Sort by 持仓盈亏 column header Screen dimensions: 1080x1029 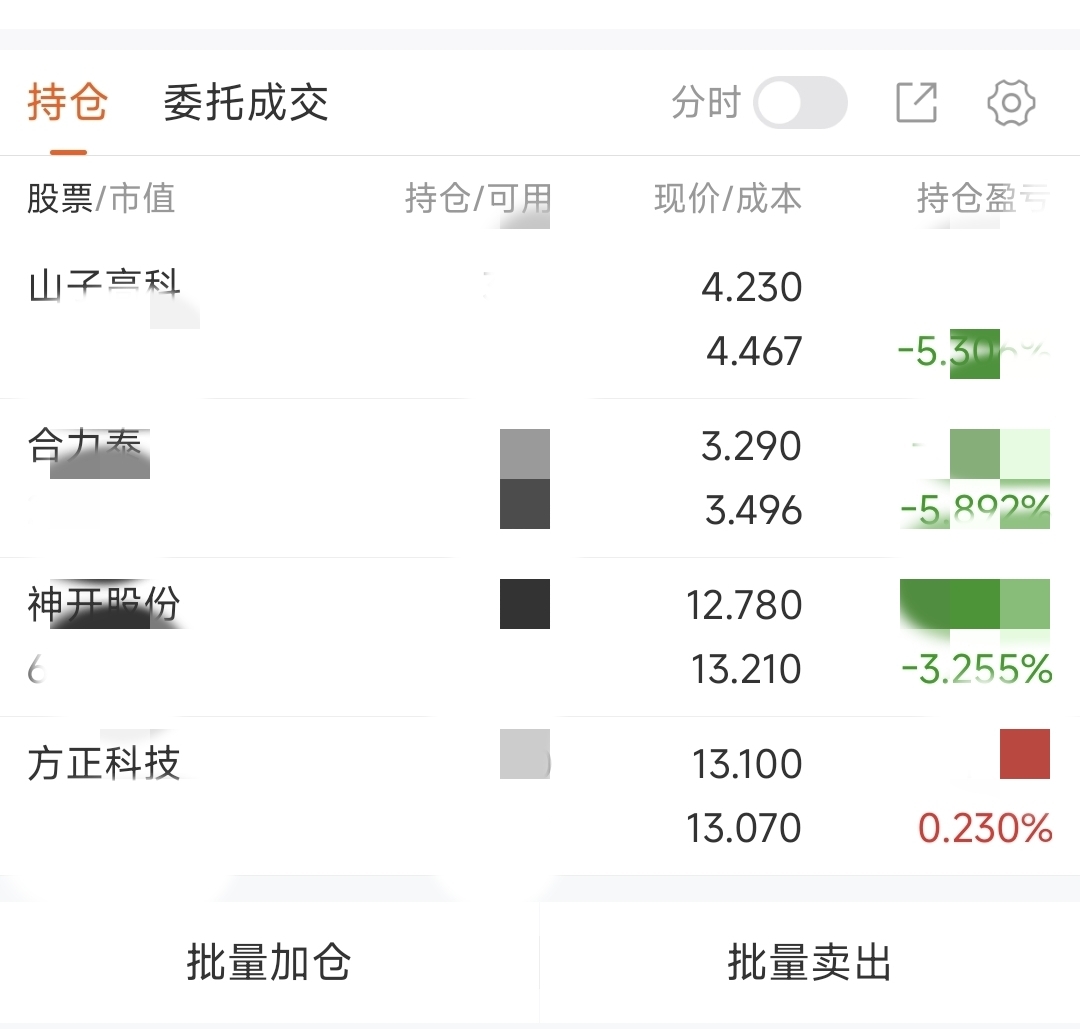(x=982, y=198)
